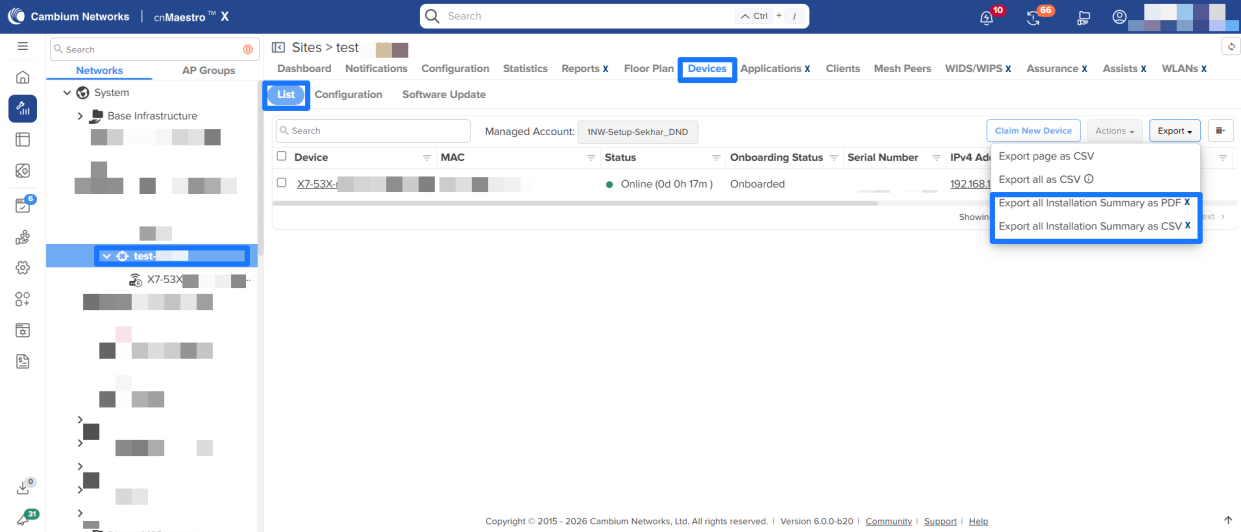Toggle the select-all devices checkbox
The width and height of the screenshot is (1241, 532).
pos(281,157)
